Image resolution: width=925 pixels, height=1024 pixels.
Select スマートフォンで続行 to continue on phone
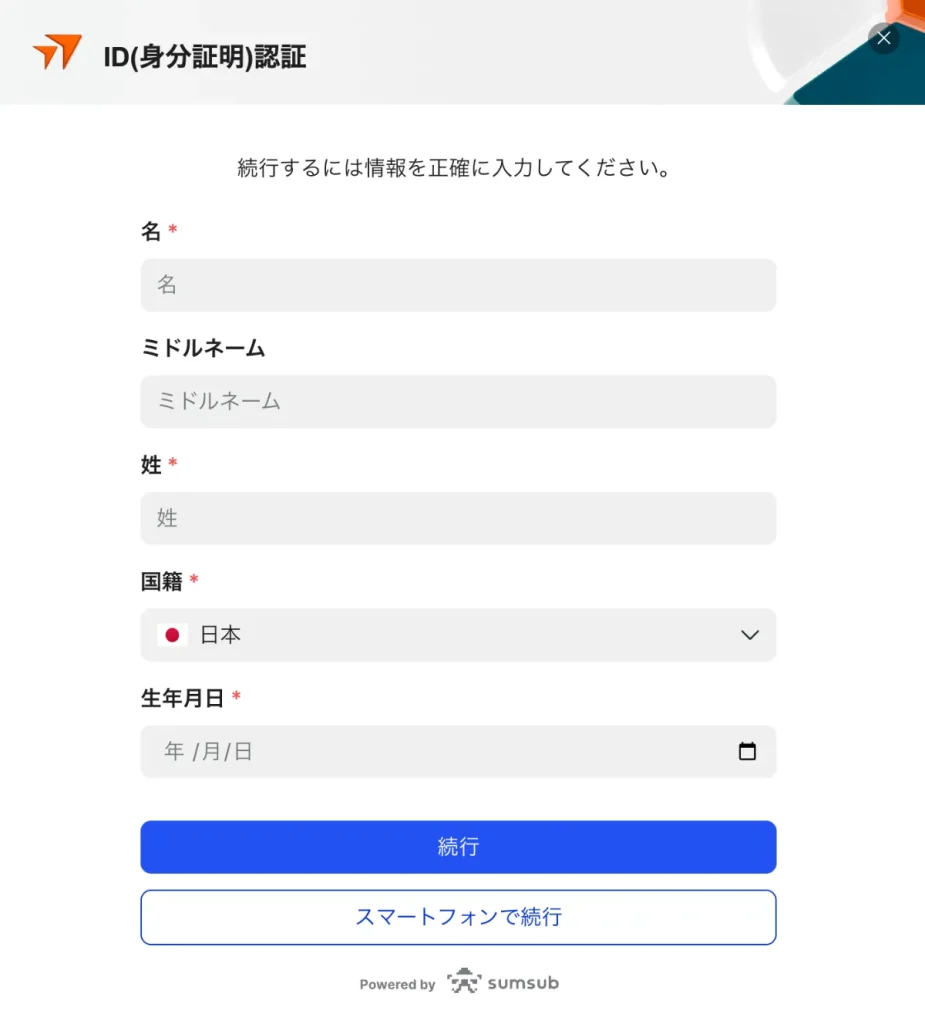coord(458,916)
